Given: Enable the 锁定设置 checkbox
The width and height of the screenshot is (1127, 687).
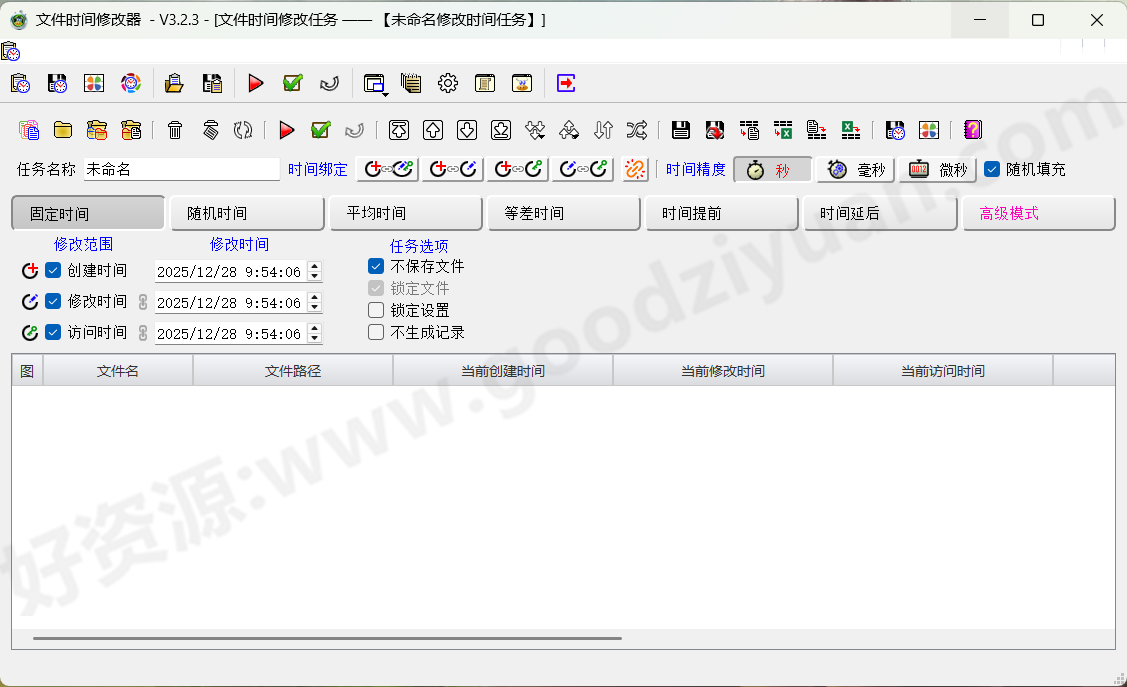Looking at the screenshot, I should [x=376, y=310].
